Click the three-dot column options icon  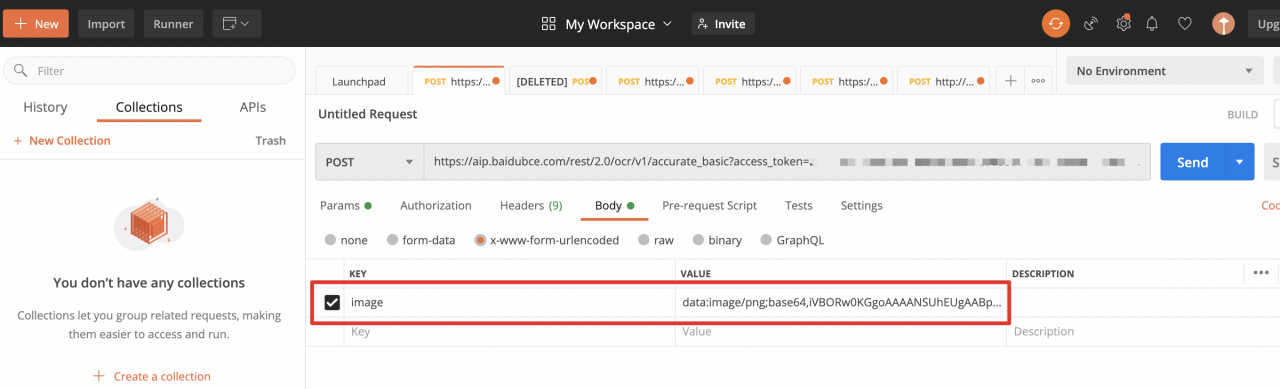[x=1260, y=272]
